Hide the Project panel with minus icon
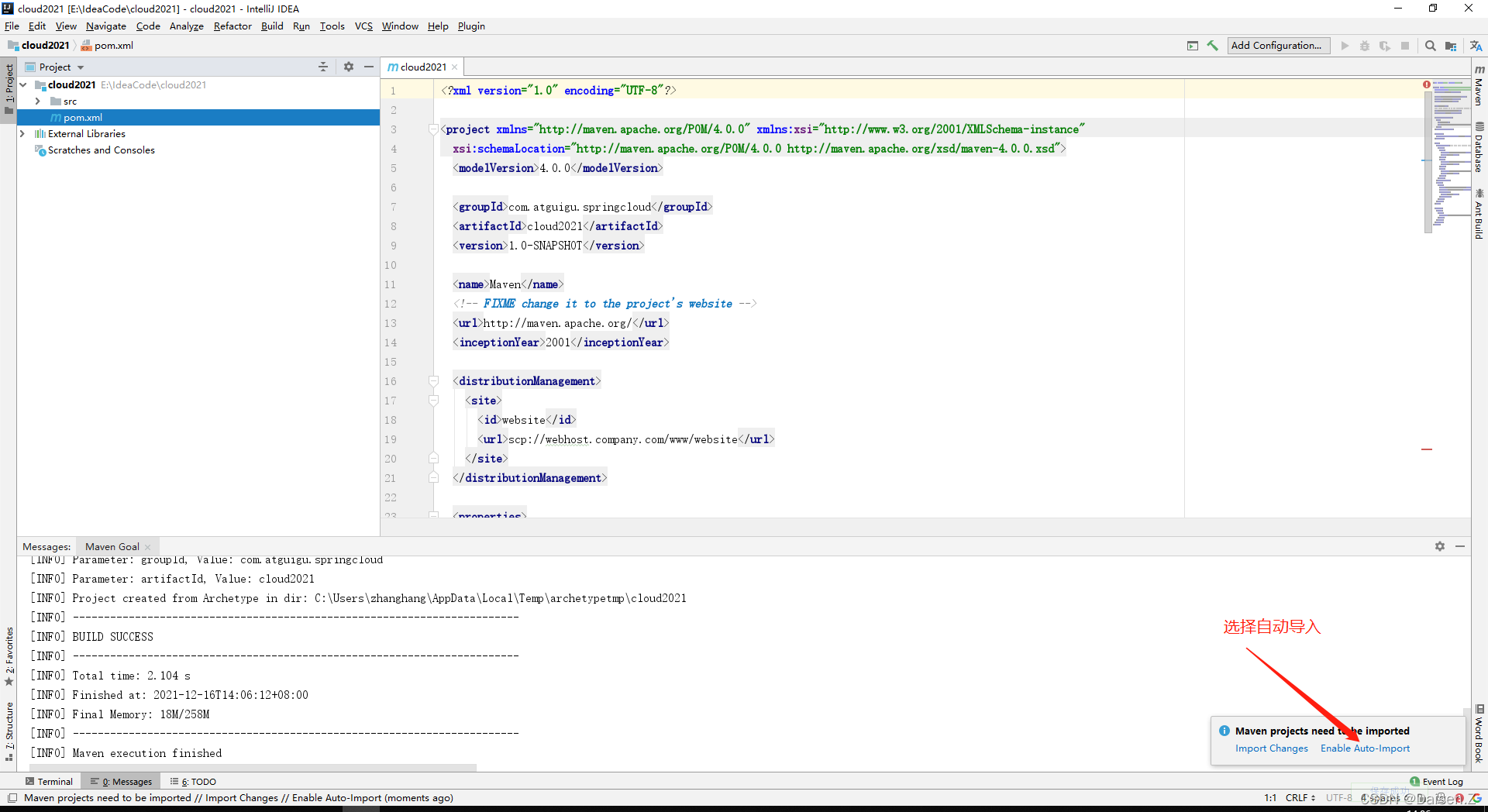Image resolution: width=1488 pixels, height=812 pixels. [x=369, y=67]
